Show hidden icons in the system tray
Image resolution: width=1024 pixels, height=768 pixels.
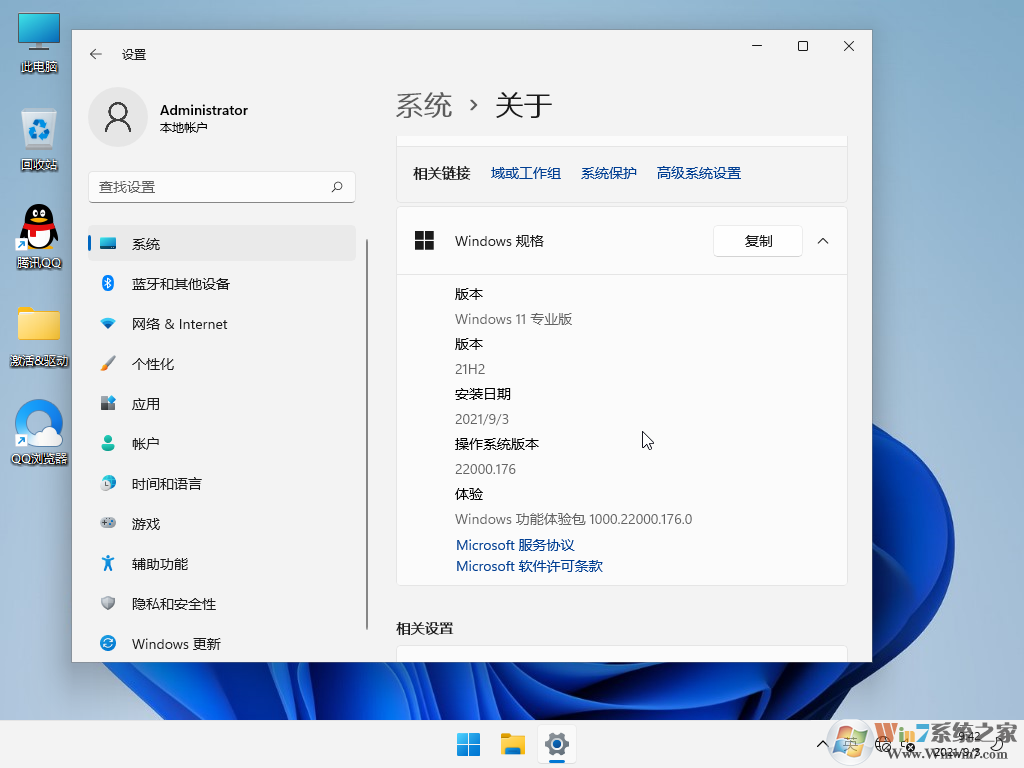point(822,744)
